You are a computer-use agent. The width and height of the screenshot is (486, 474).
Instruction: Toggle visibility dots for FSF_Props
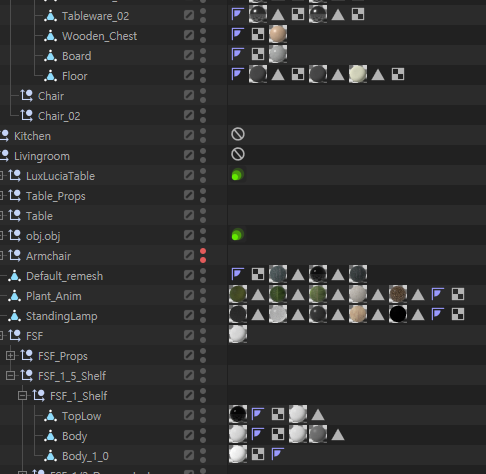click(x=203, y=356)
